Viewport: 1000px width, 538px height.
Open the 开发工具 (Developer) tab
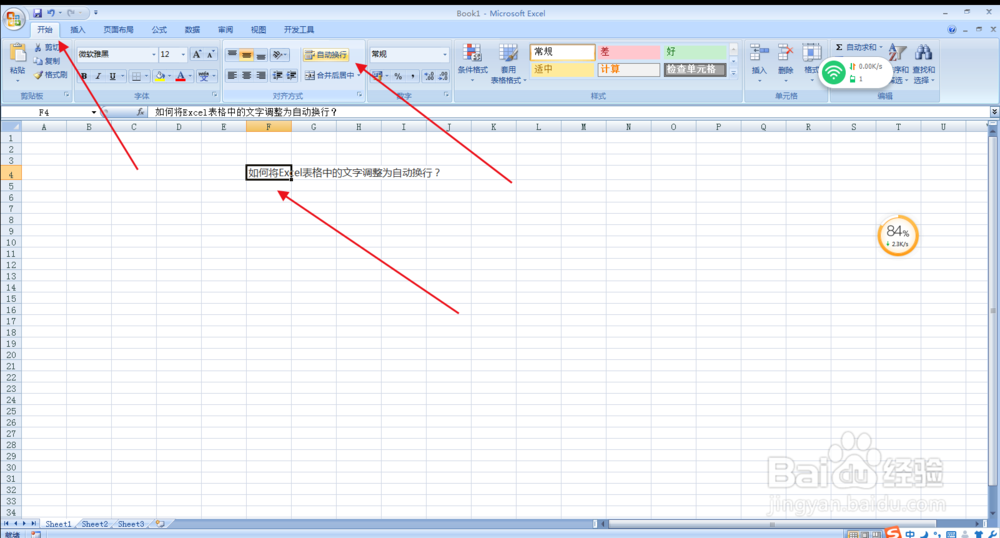point(299,30)
